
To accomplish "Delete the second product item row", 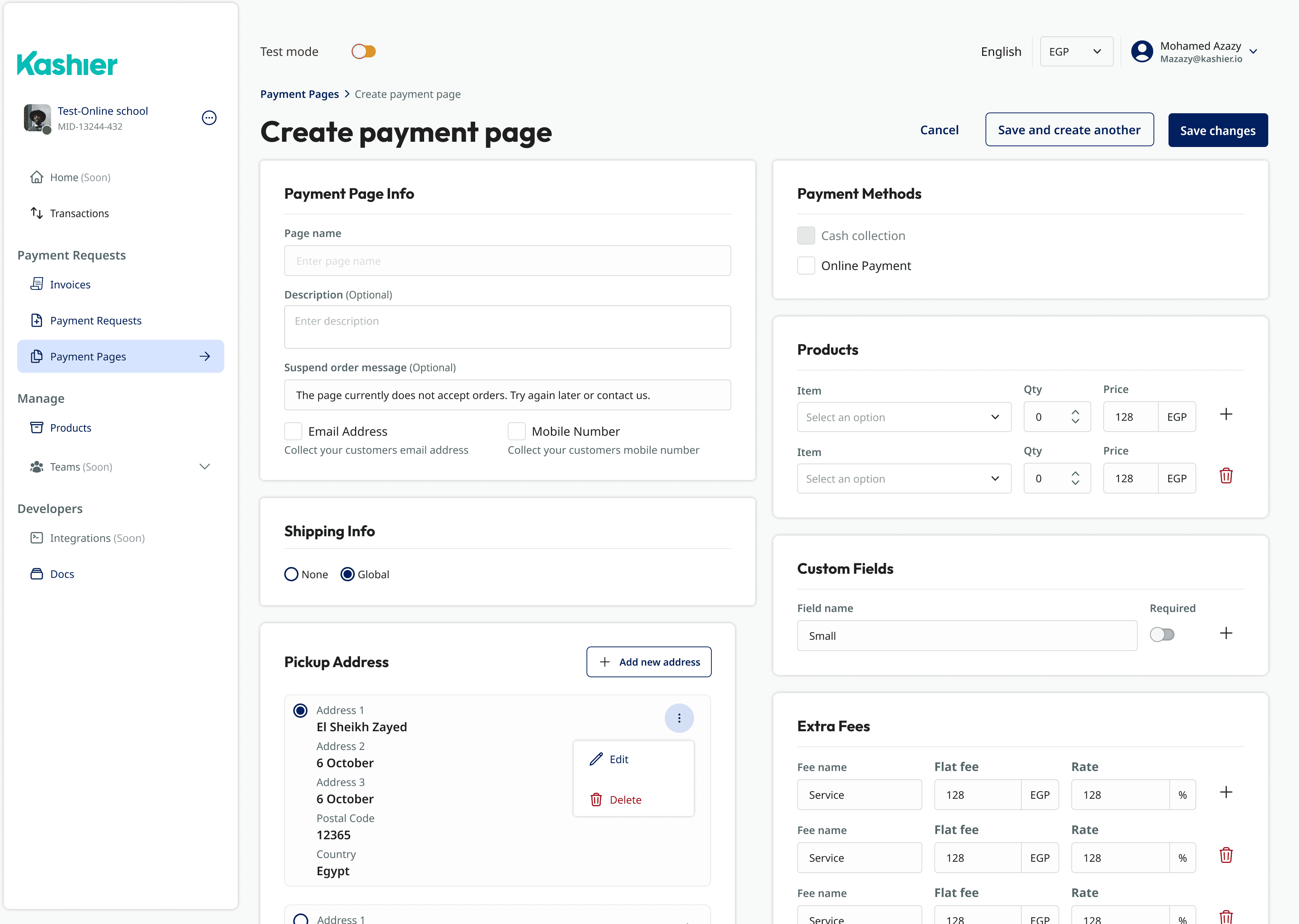I will click(x=1225, y=476).
